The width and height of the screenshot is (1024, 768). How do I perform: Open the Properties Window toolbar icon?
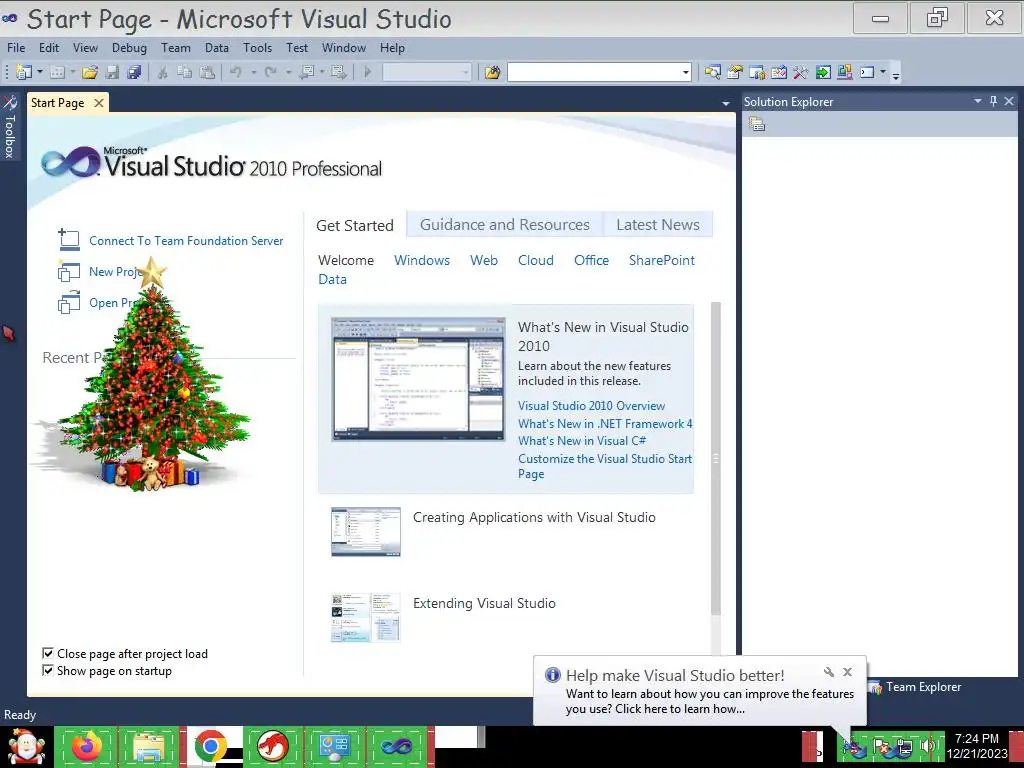click(735, 72)
